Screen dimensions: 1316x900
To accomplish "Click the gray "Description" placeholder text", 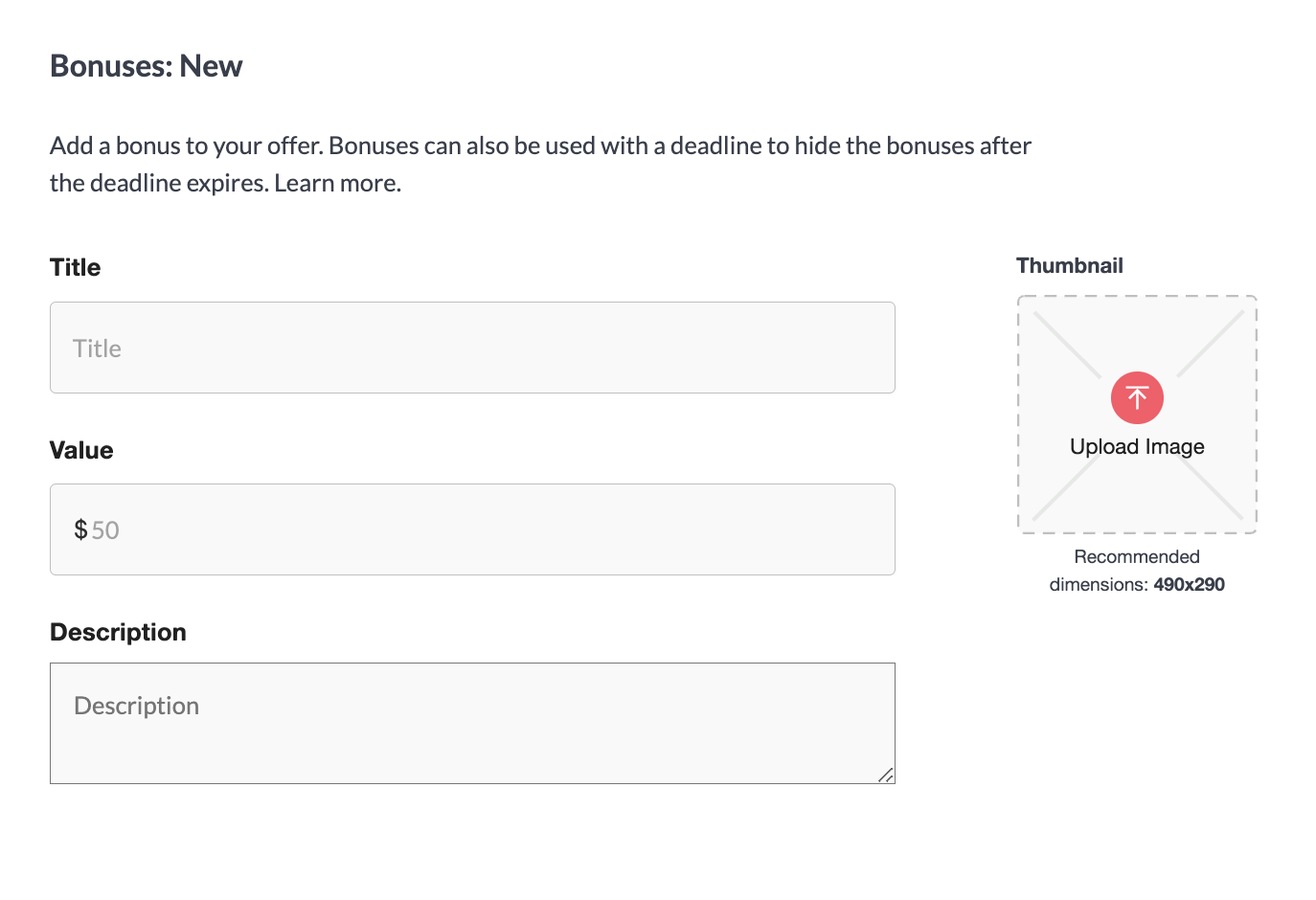I will pyautogui.click(x=136, y=706).
